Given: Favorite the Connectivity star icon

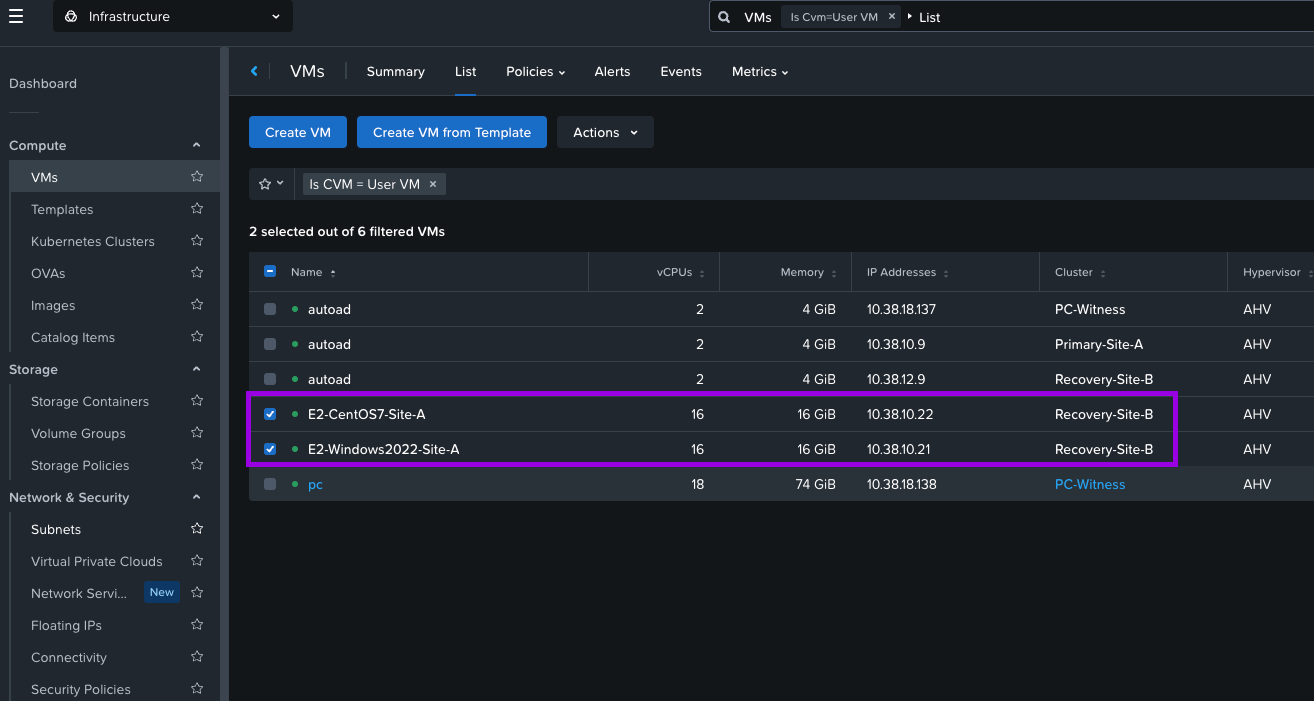Looking at the screenshot, I should click(197, 656).
